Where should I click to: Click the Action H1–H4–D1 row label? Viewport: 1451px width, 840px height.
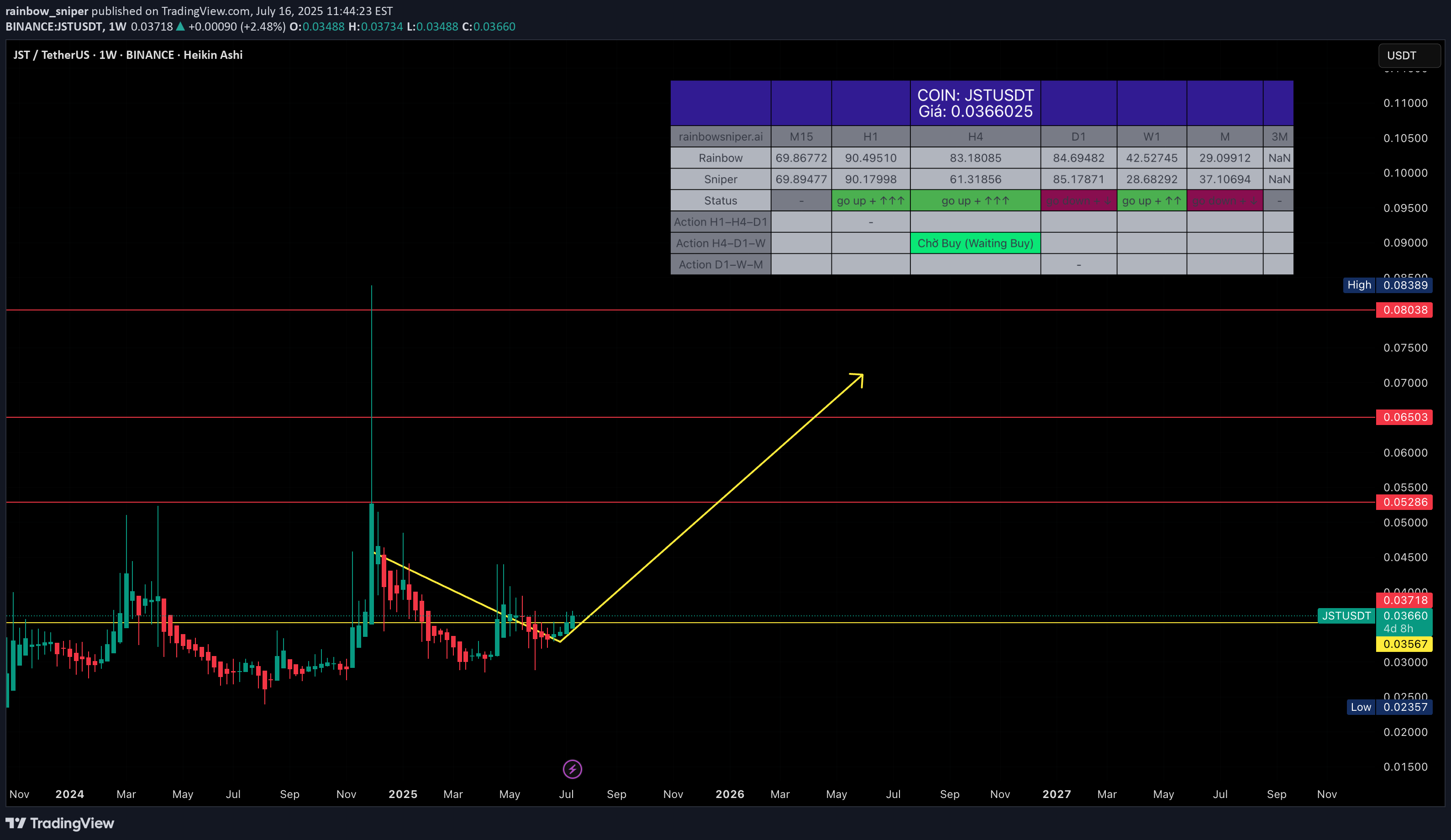[x=720, y=222]
